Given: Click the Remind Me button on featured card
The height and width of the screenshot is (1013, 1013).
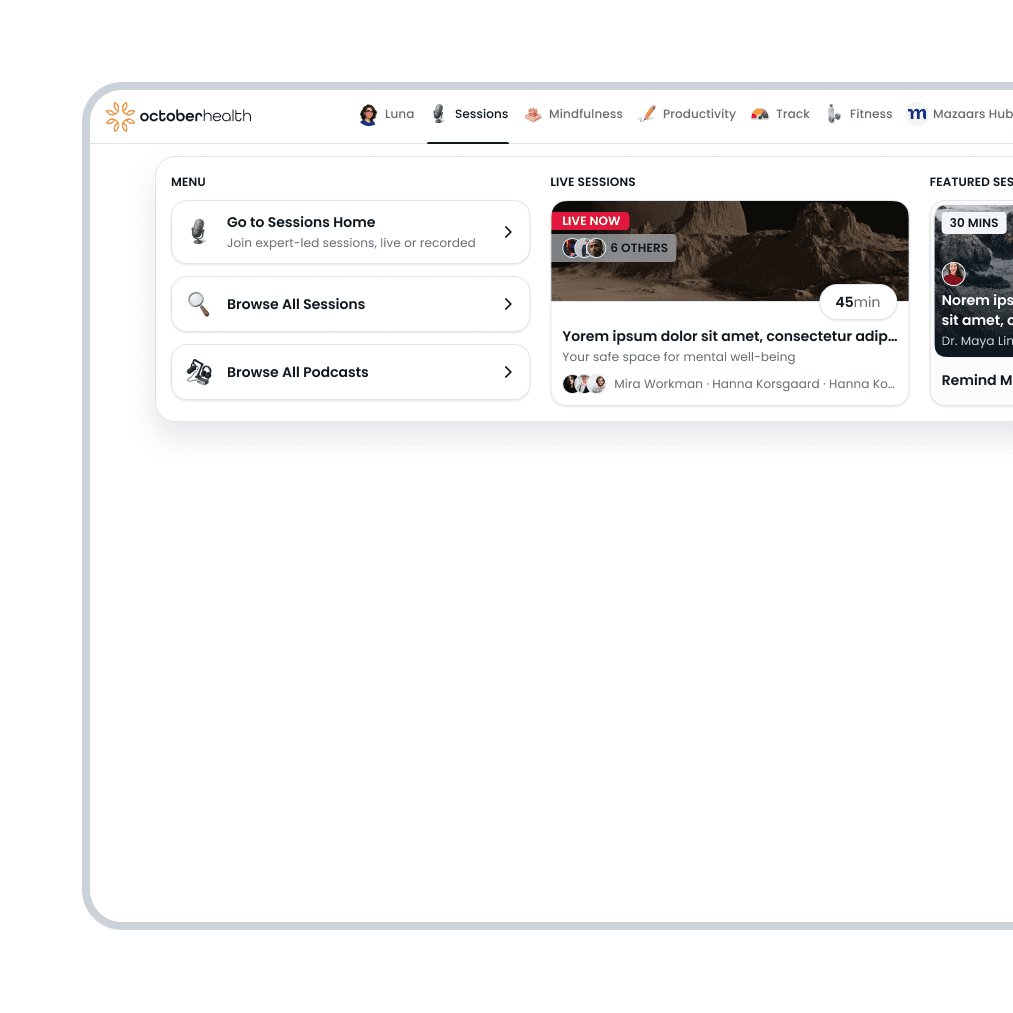Looking at the screenshot, I should (x=976, y=380).
